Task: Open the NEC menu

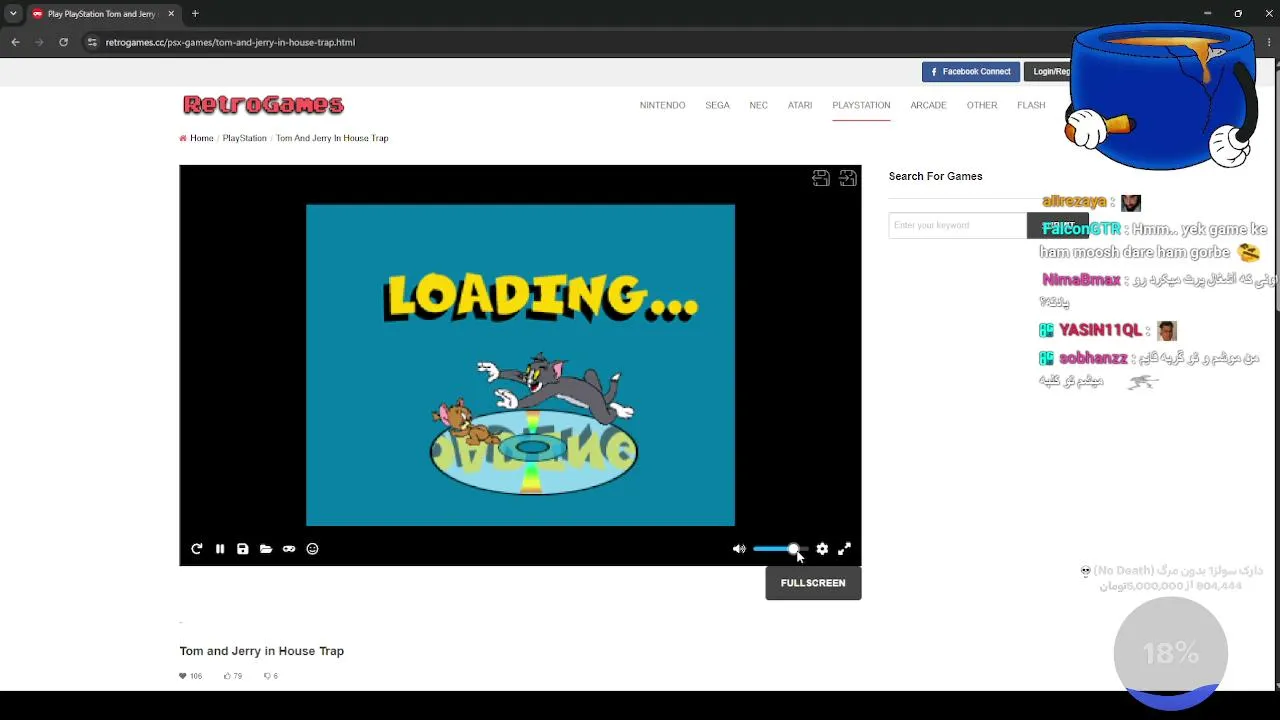Action: [758, 105]
